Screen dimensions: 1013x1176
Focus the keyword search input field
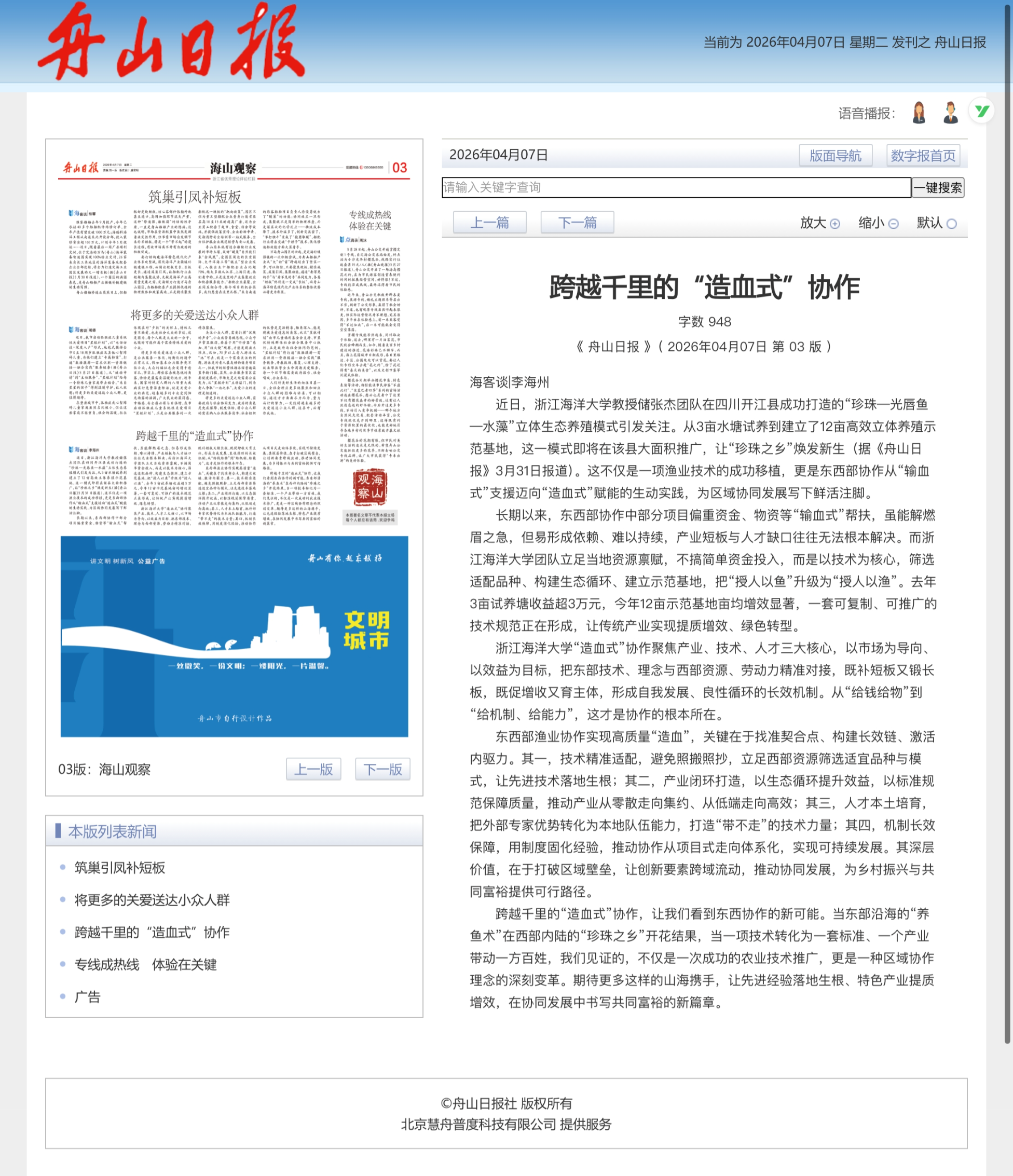pos(676,187)
